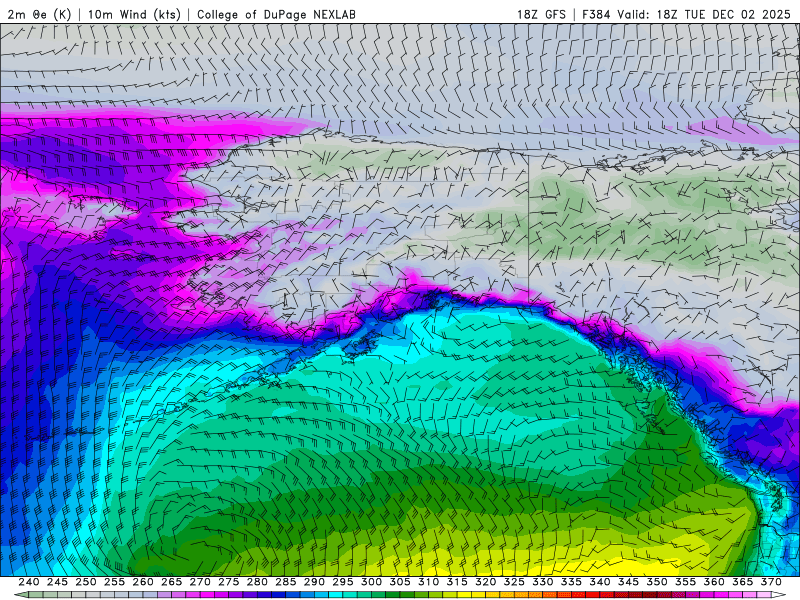Screen dimensions: 800x600
Task: Click the 265 value on the color scale
Action: tap(171, 582)
